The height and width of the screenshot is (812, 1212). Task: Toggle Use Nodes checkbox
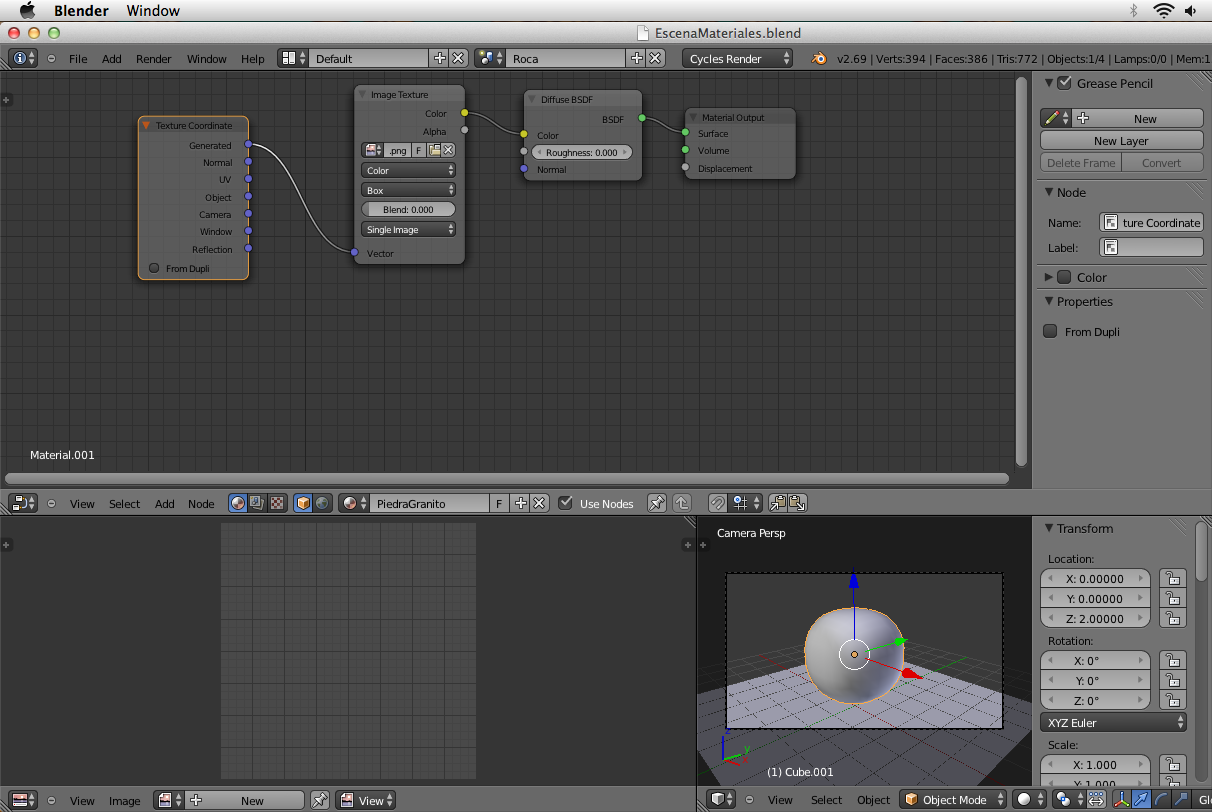[566, 503]
